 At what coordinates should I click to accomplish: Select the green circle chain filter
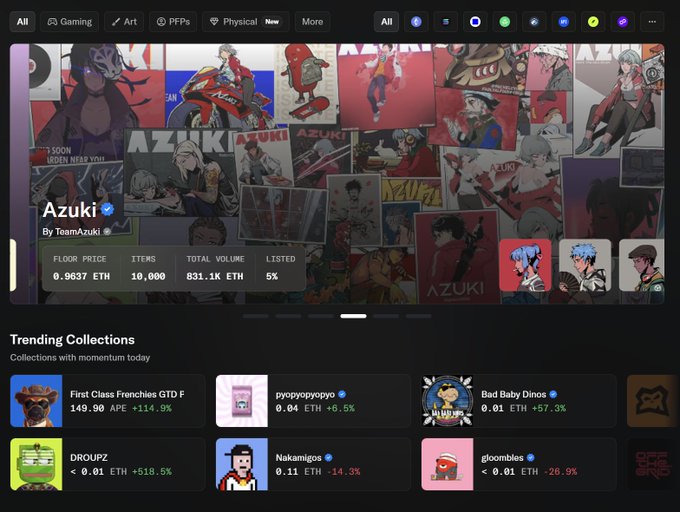tap(505, 22)
